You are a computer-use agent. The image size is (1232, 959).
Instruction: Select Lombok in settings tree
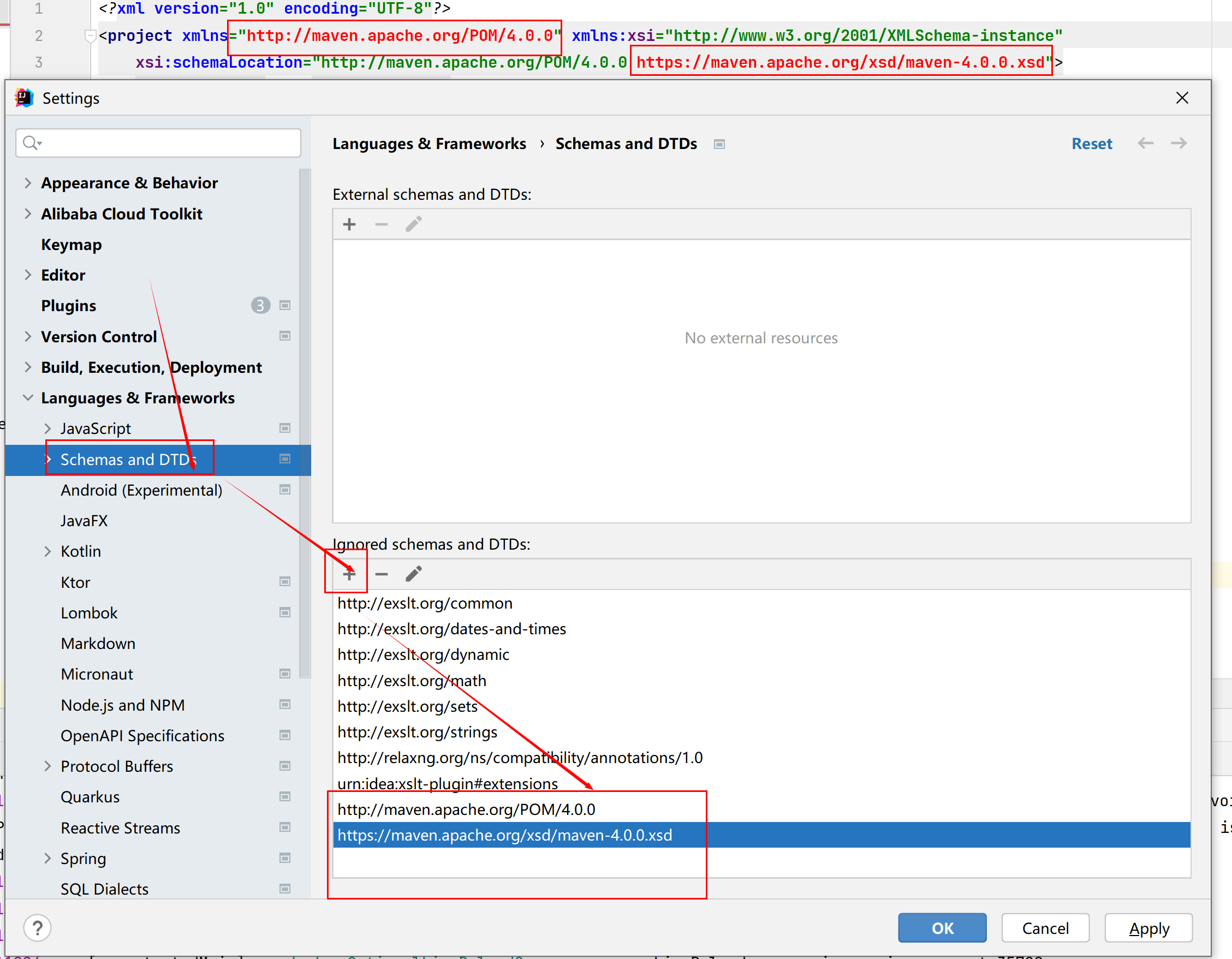tap(89, 612)
